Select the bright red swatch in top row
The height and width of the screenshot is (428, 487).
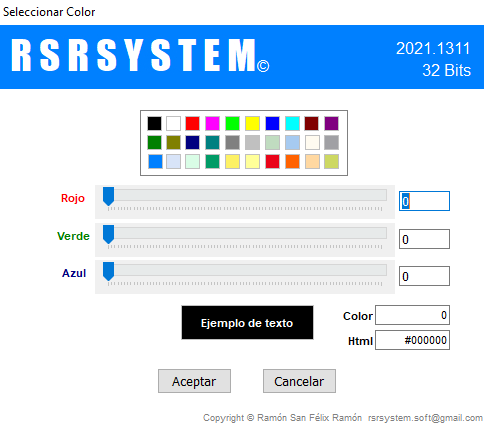click(192, 123)
